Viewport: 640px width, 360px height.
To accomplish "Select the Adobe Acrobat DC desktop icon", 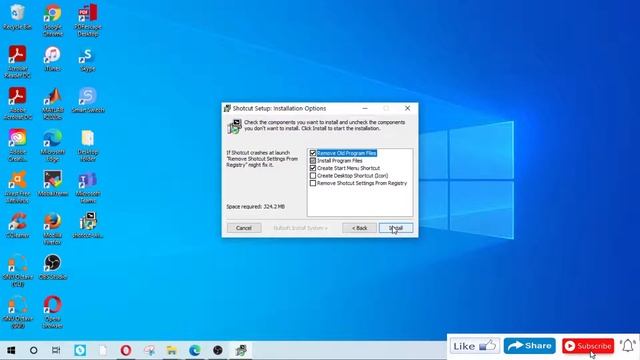I will click(x=17, y=104).
